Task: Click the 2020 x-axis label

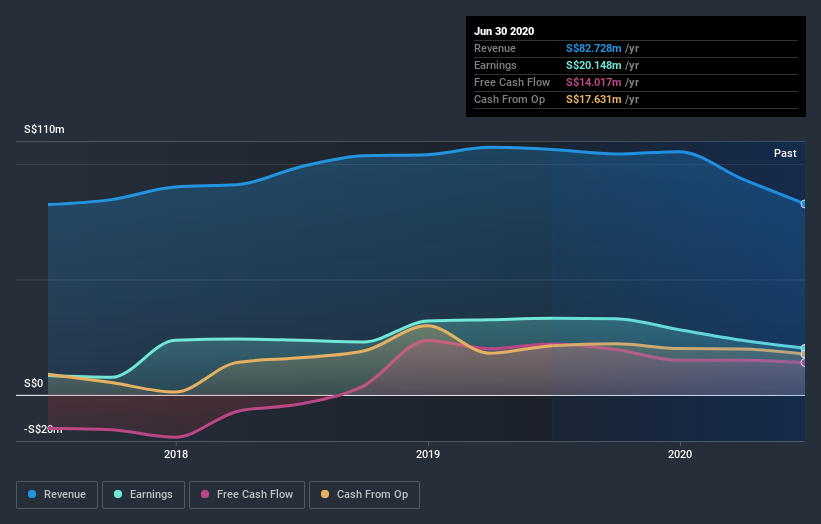Action: [680, 454]
